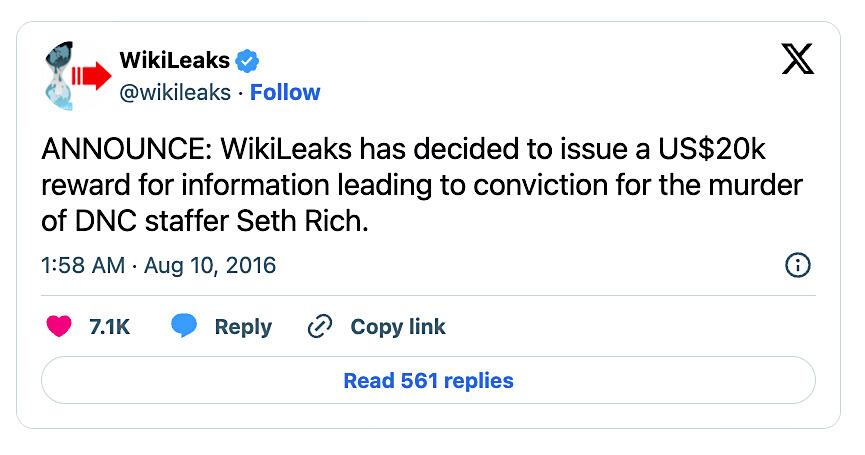The height and width of the screenshot is (455, 865).
Task: Open the info icon beside the timestamp
Action: click(x=798, y=266)
